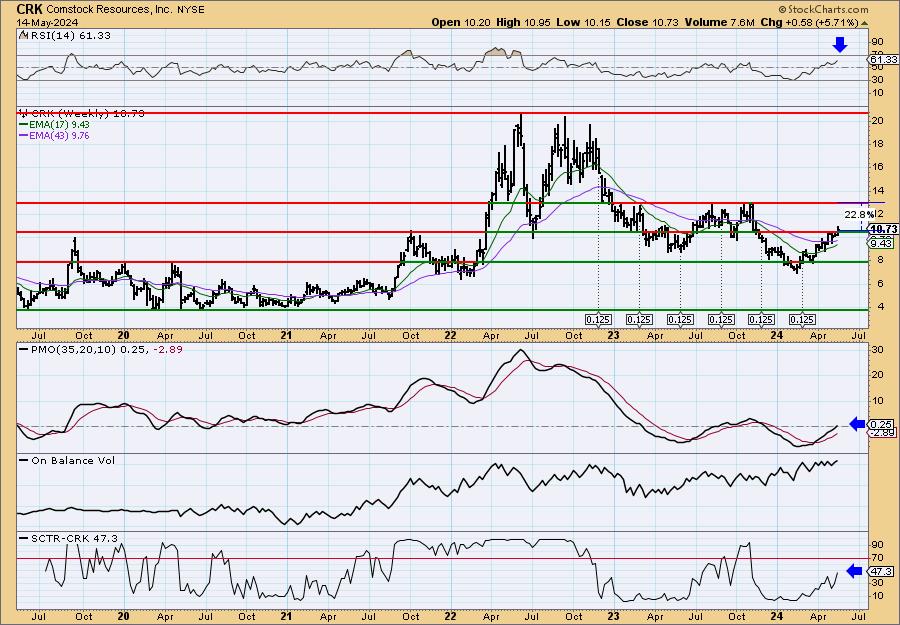This screenshot has width=900, height=625.
Task: Click the 10.73 price tag on right axis
Action: (x=884, y=229)
